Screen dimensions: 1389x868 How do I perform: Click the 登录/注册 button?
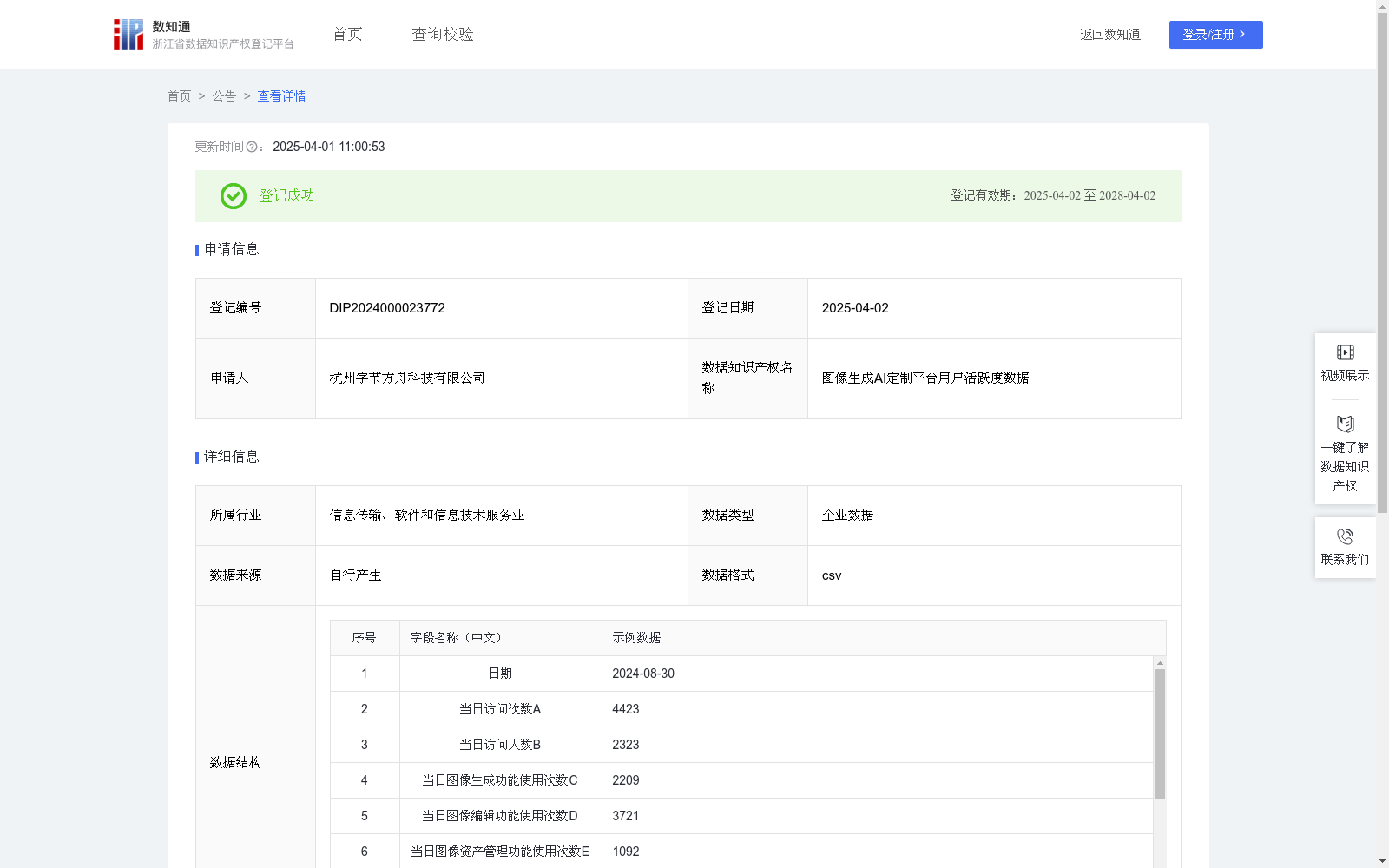1215,35
